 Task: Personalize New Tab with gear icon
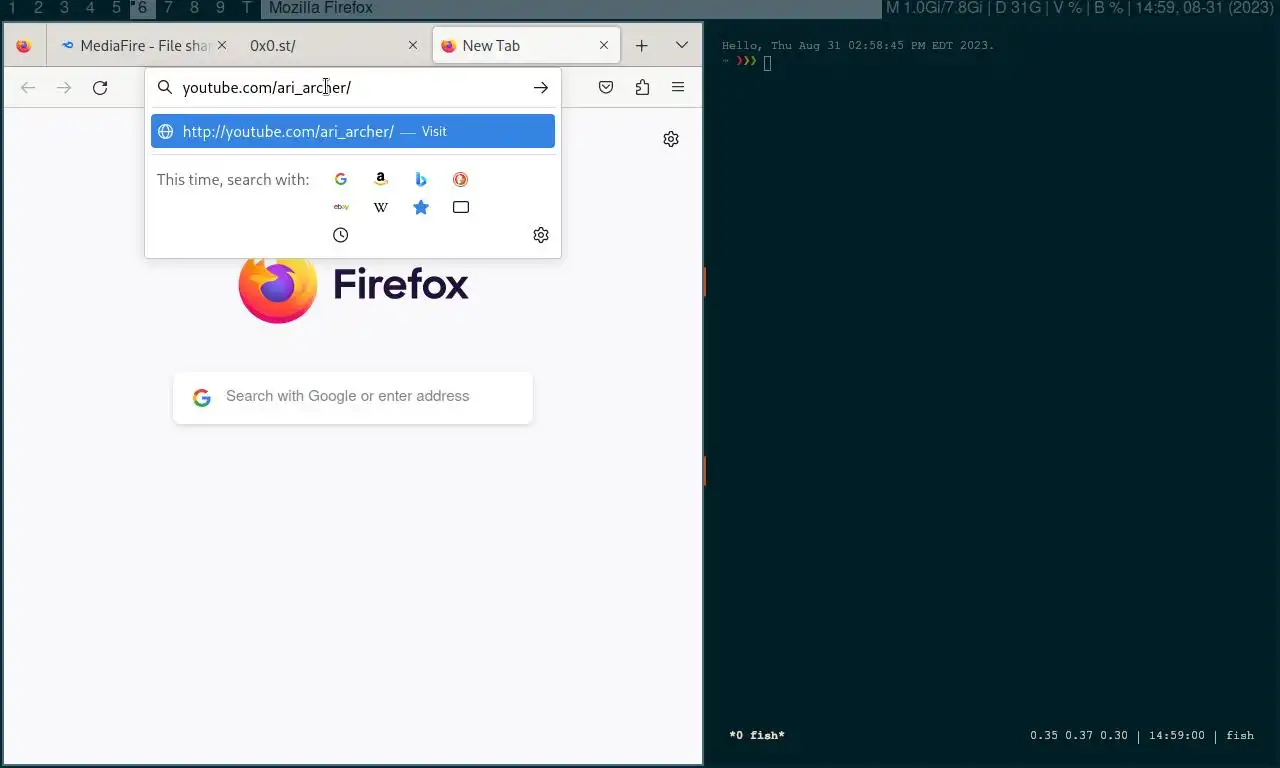pyautogui.click(x=671, y=139)
